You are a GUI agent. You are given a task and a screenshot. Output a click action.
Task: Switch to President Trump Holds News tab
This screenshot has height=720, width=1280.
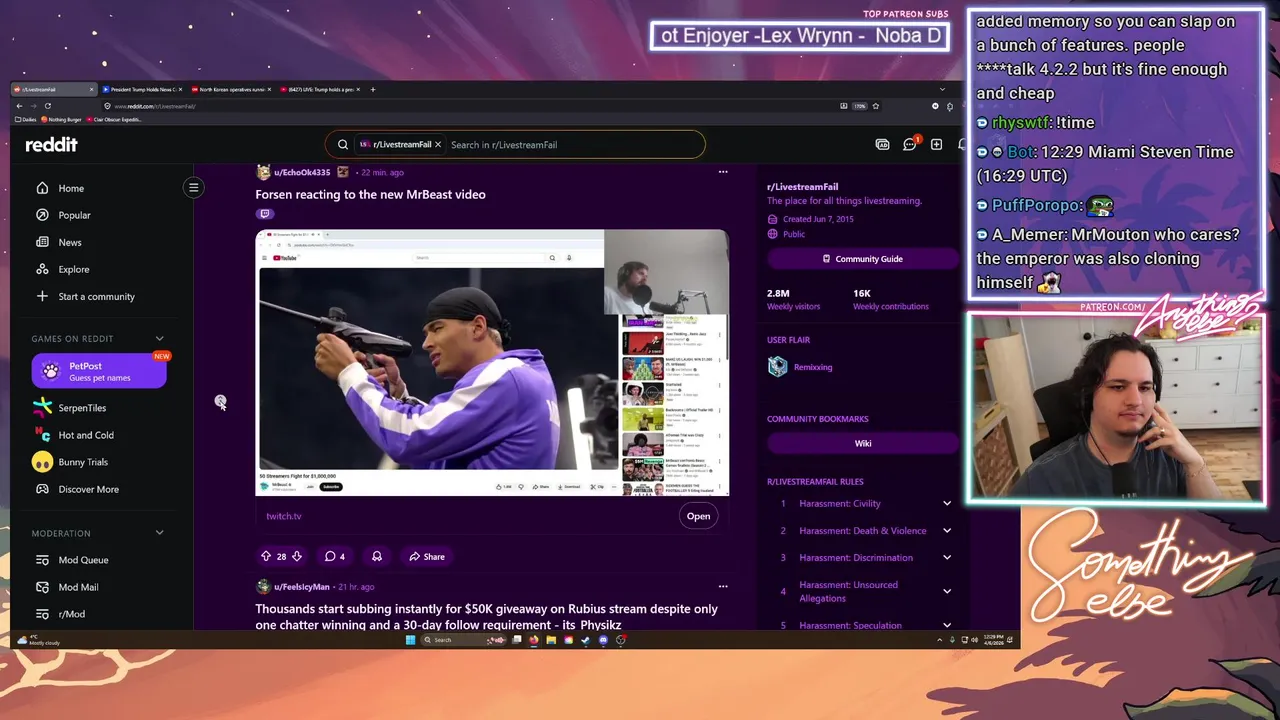click(143, 90)
